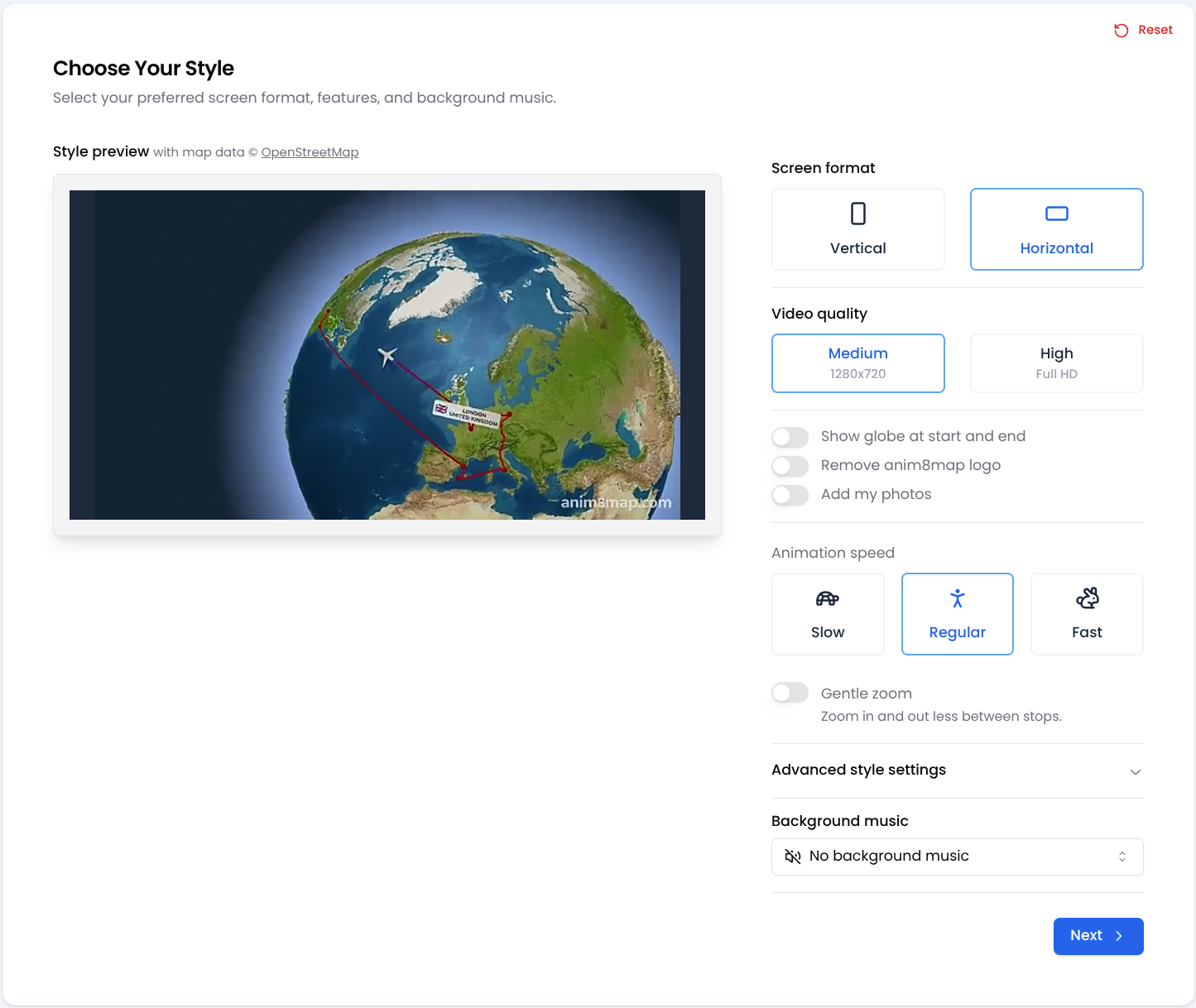
Task: Enable the Gentle zoom switch
Action: pos(790,693)
